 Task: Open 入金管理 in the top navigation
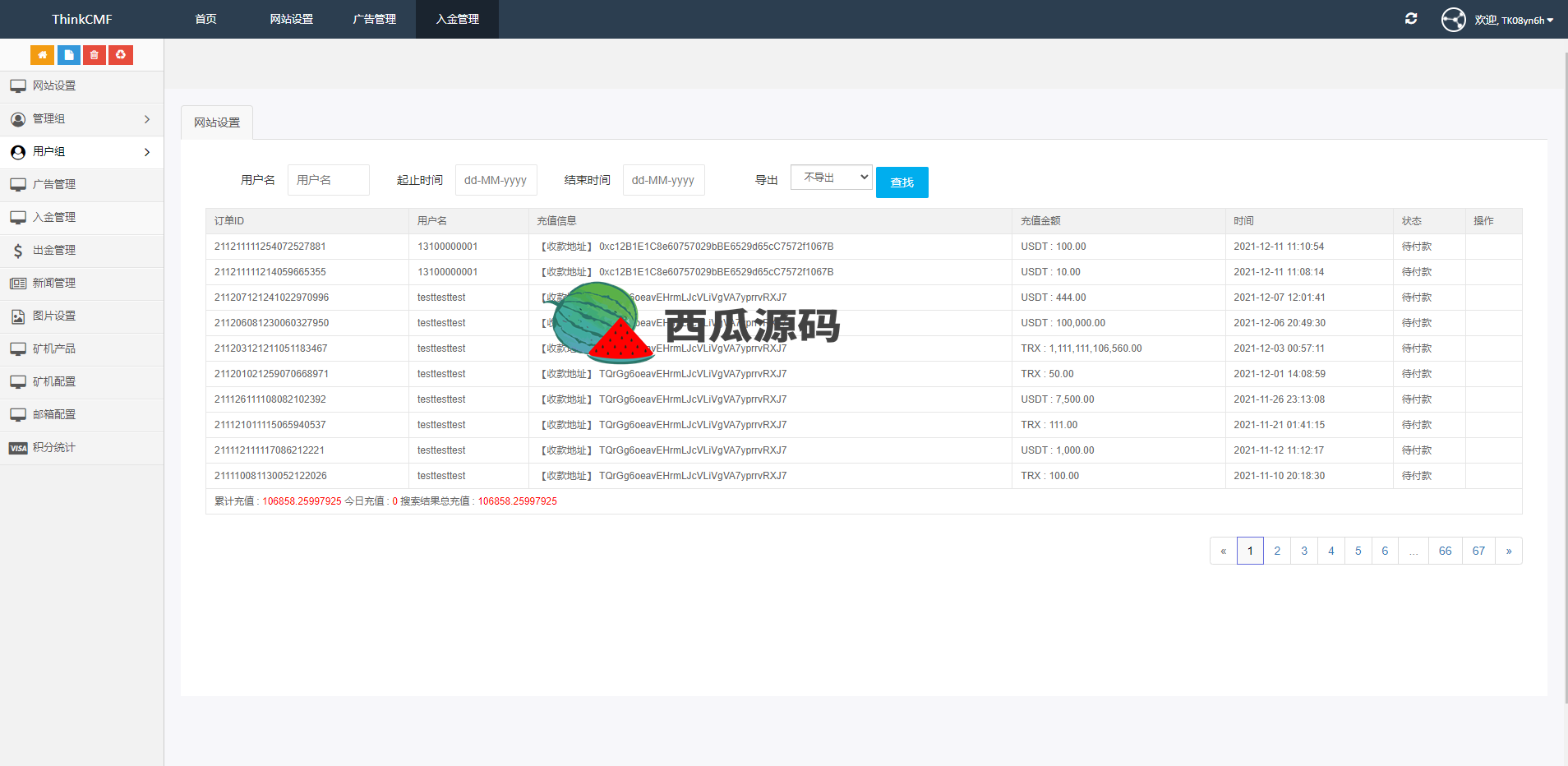coord(457,19)
